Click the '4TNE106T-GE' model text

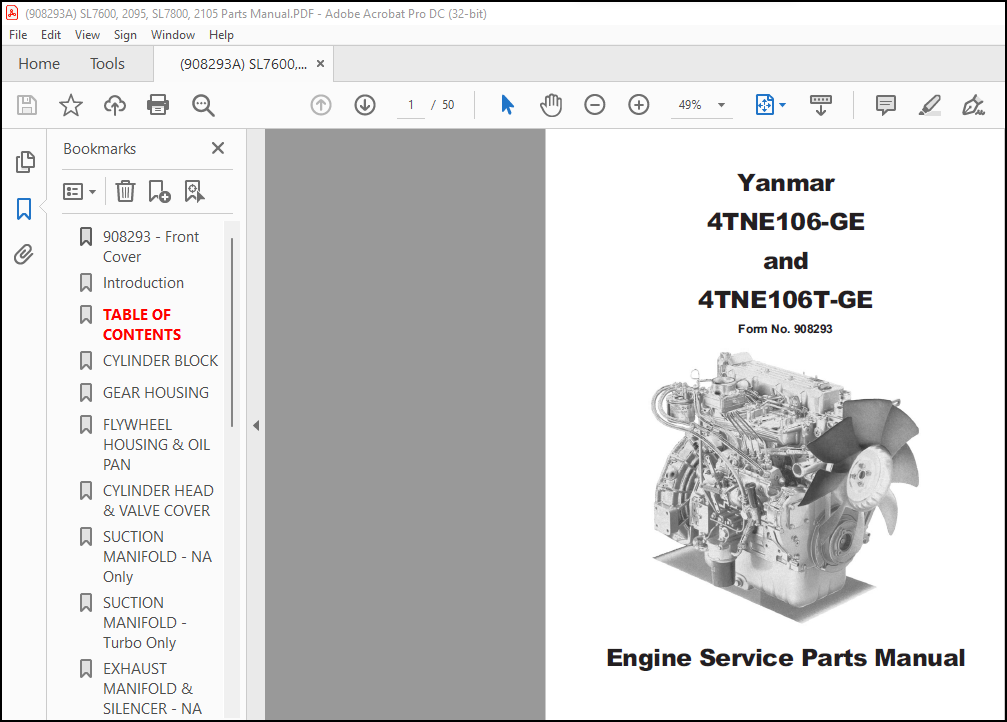tap(785, 299)
